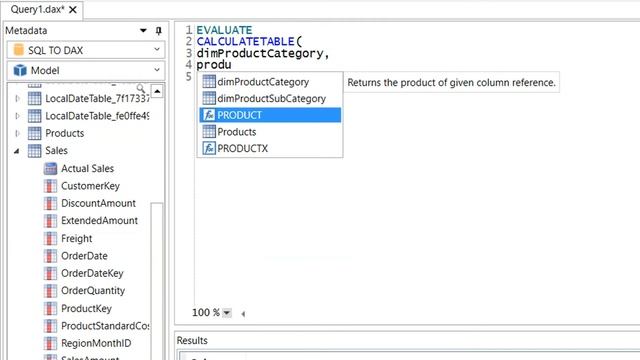Select the ExtendedAmount column icon
640x360 pixels.
coord(50,221)
